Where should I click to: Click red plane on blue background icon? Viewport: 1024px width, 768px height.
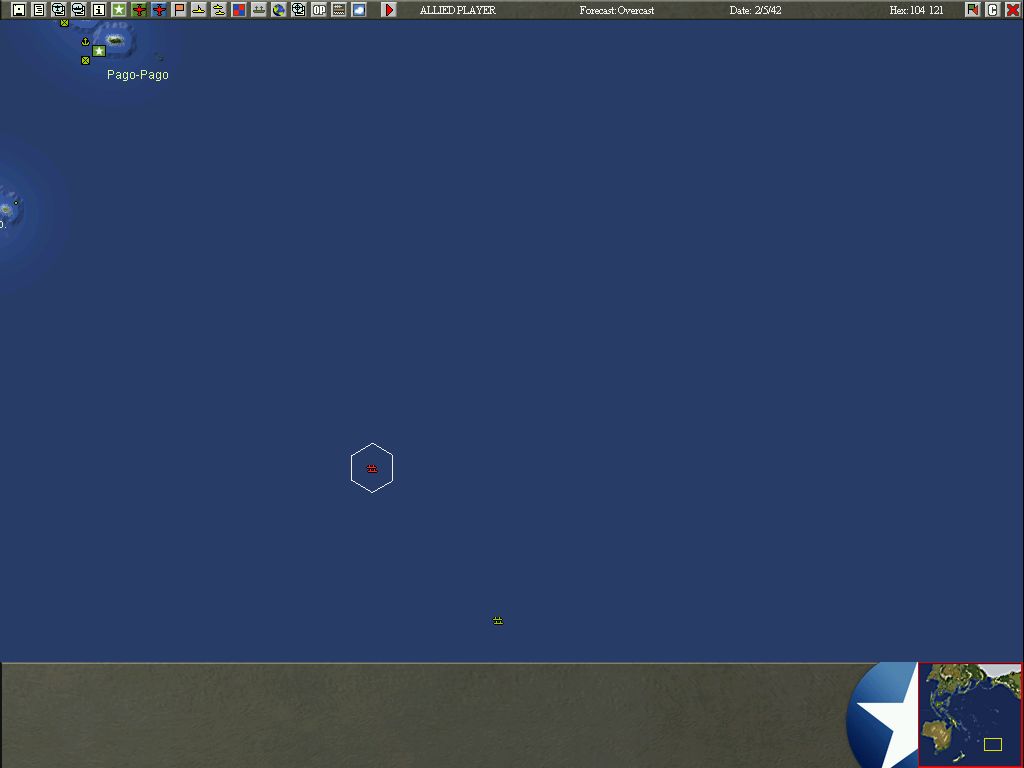[x=159, y=10]
